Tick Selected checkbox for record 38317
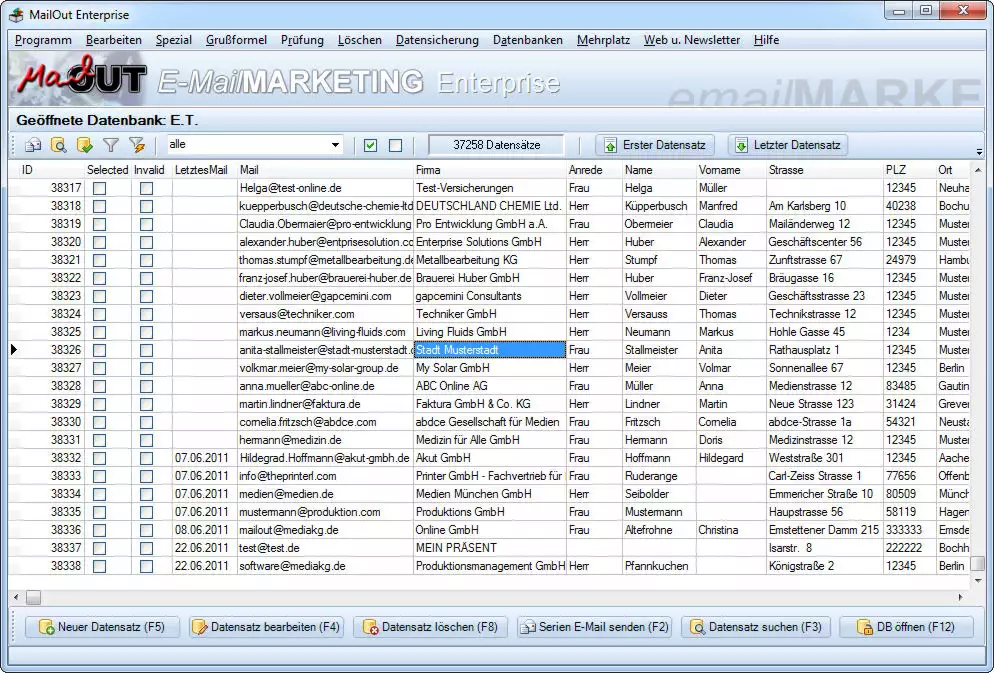Image resolution: width=994 pixels, height=673 pixels. click(x=99, y=188)
